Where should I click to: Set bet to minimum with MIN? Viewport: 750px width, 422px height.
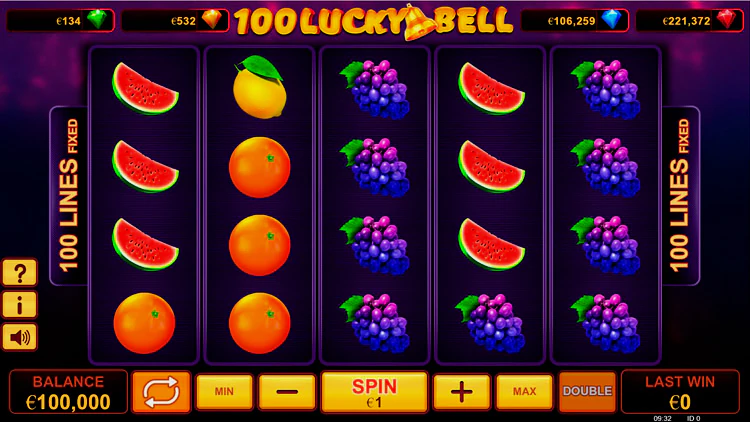pos(224,392)
